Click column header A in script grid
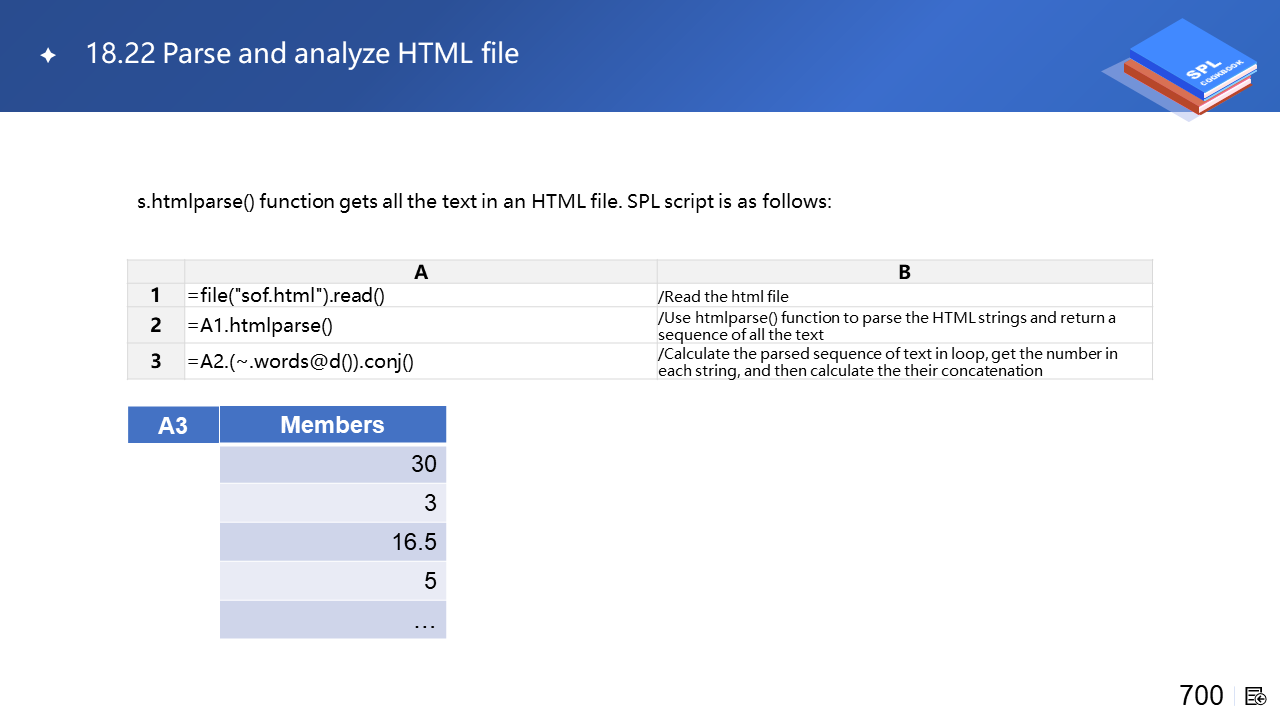The height and width of the screenshot is (720, 1280). point(420,272)
